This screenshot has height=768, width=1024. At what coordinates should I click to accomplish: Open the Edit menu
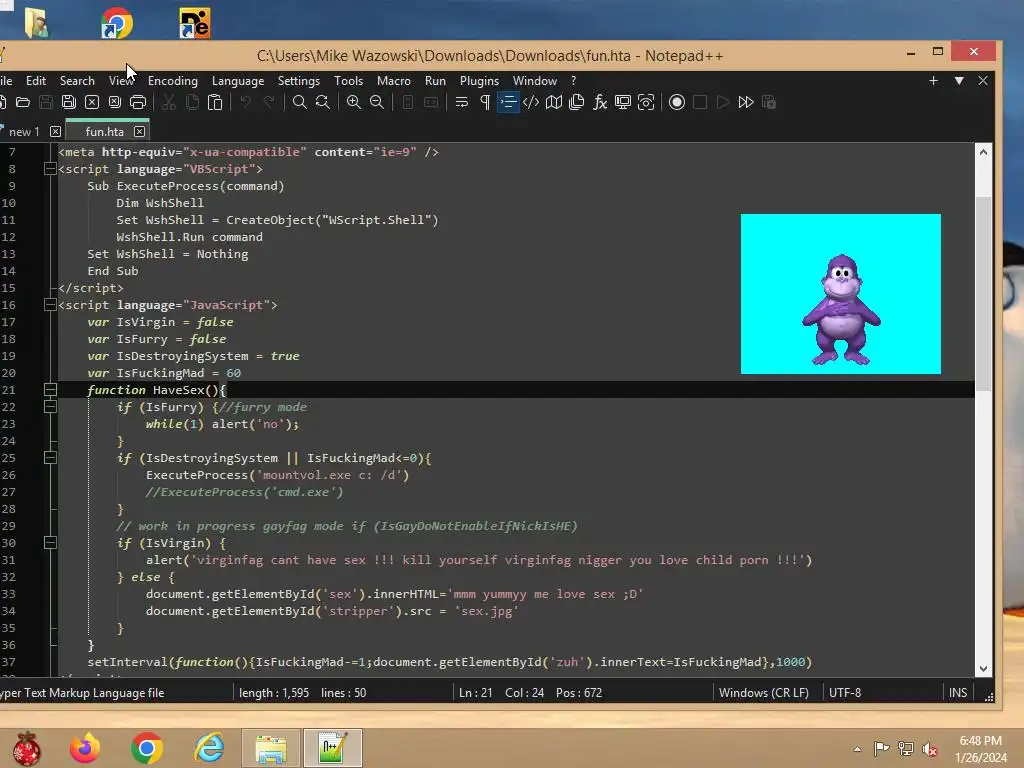coord(36,81)
